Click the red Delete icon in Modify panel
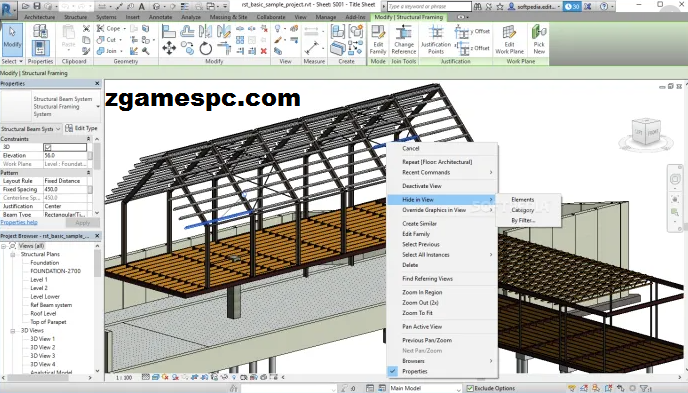The height and width of the screenshot is (393, 688). [x=263, y=51]
